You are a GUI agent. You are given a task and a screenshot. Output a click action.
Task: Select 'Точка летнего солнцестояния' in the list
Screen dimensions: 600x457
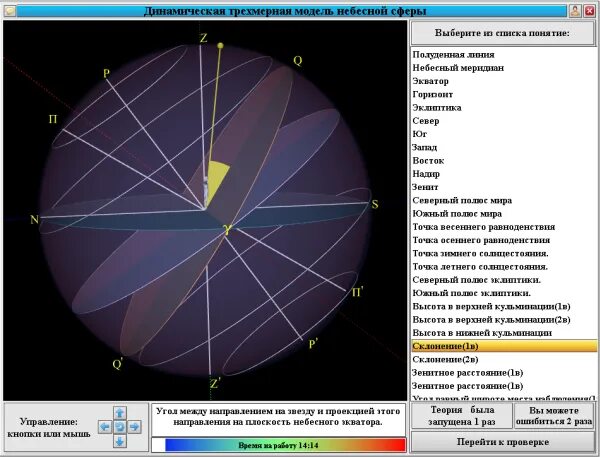click(504, 267)
